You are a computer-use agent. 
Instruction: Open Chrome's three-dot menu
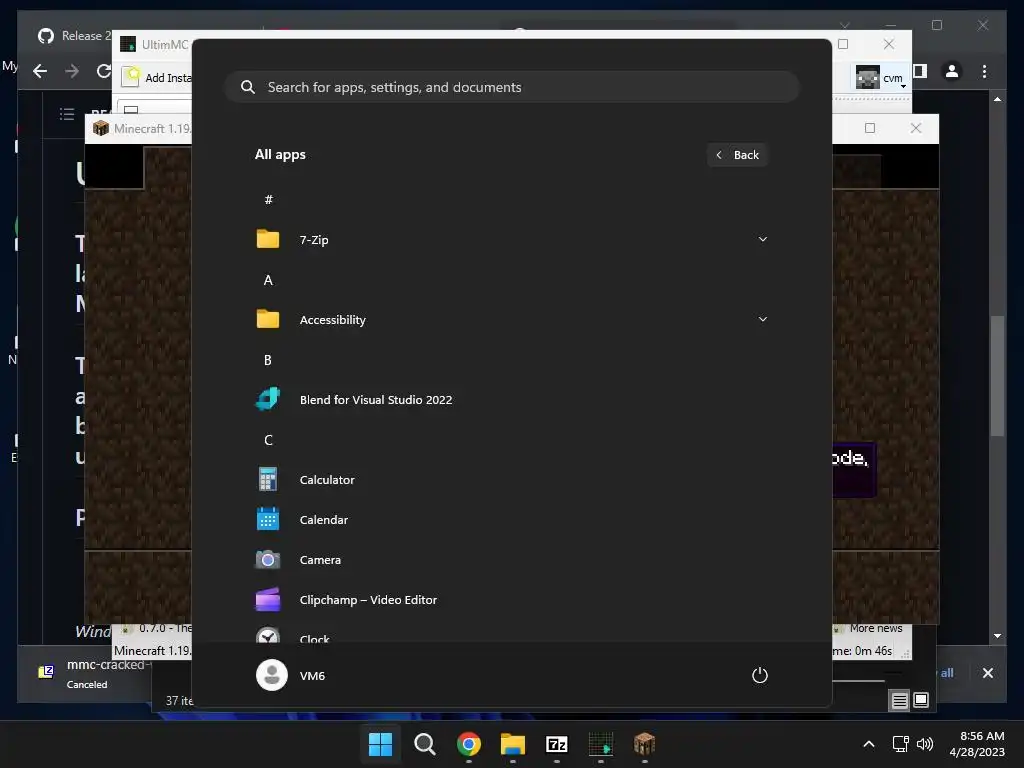click(984, 71)
